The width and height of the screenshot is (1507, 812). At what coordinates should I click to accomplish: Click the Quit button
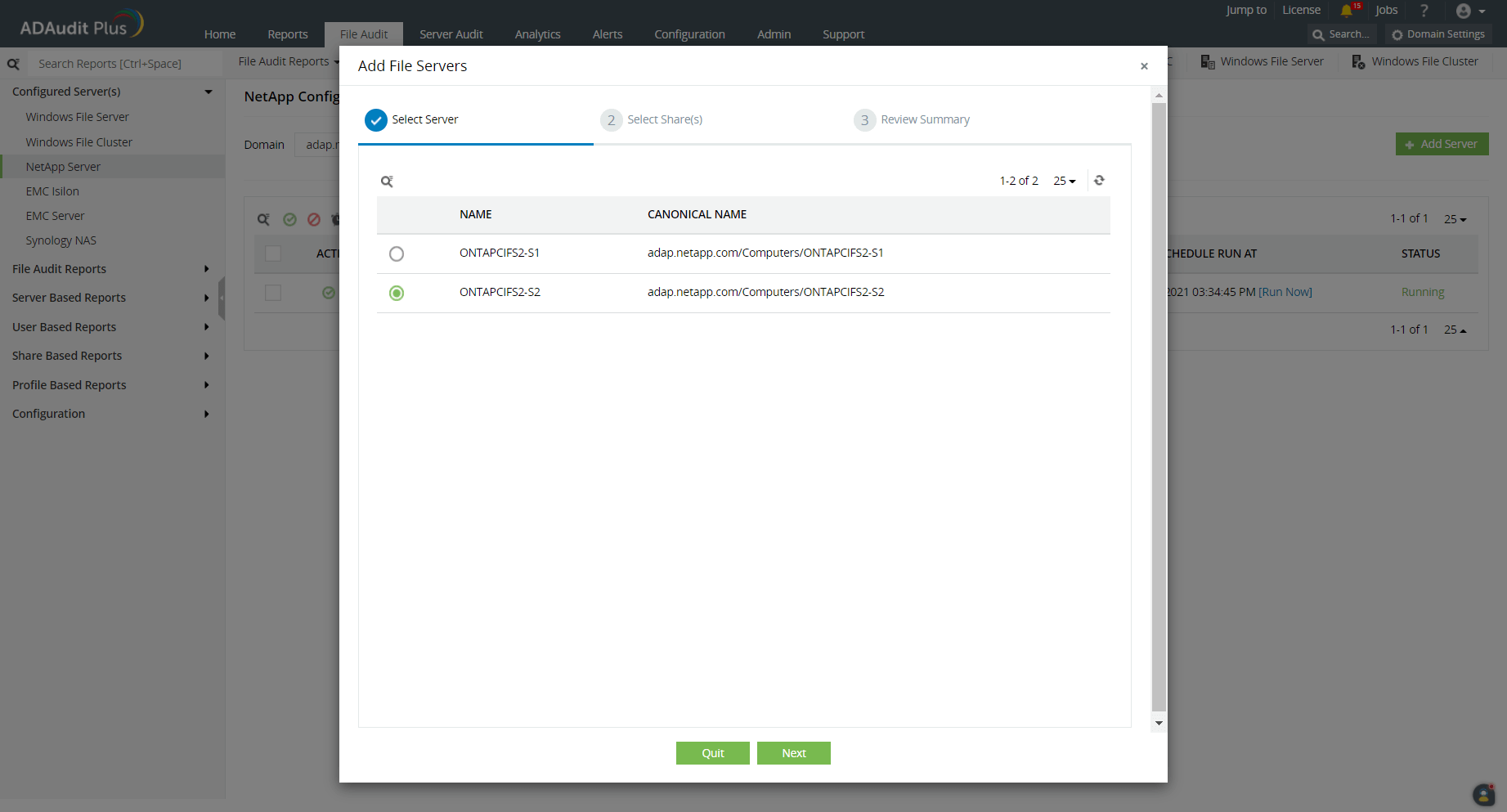[x=713, y=753]
